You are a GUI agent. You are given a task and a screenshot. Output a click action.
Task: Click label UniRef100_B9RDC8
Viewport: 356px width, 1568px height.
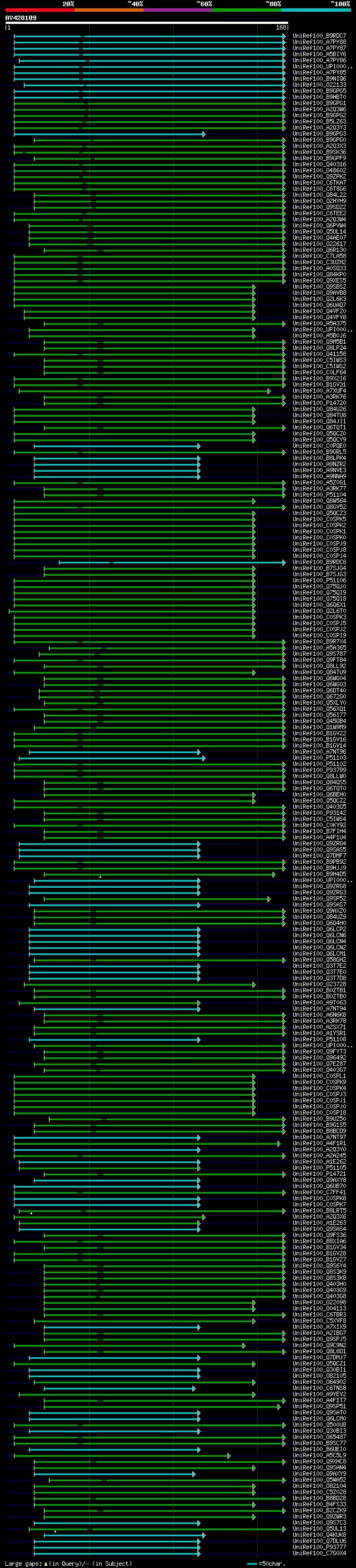pyautogui.click(x=319, y=562)
